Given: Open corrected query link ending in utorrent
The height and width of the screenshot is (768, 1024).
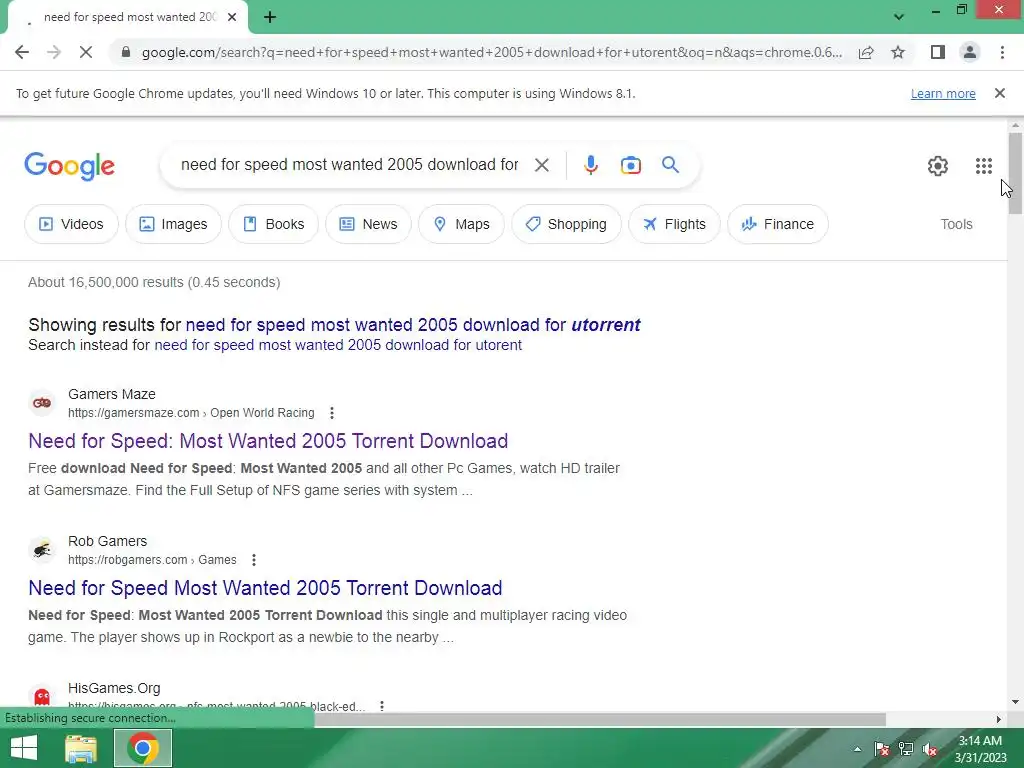Looking at the screenshot, I should 413,325.
